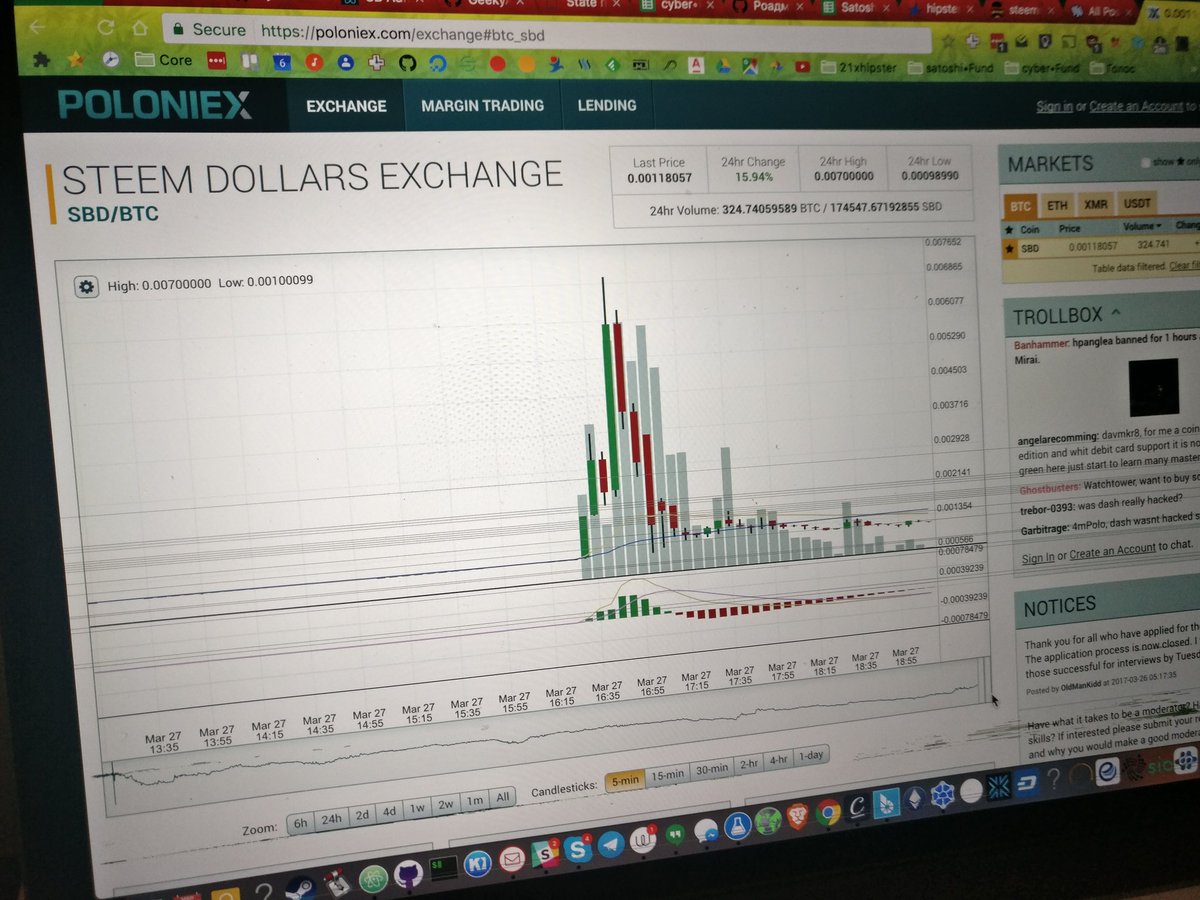
Task: Select the XMR markets tab
Action: point(1094,204)
